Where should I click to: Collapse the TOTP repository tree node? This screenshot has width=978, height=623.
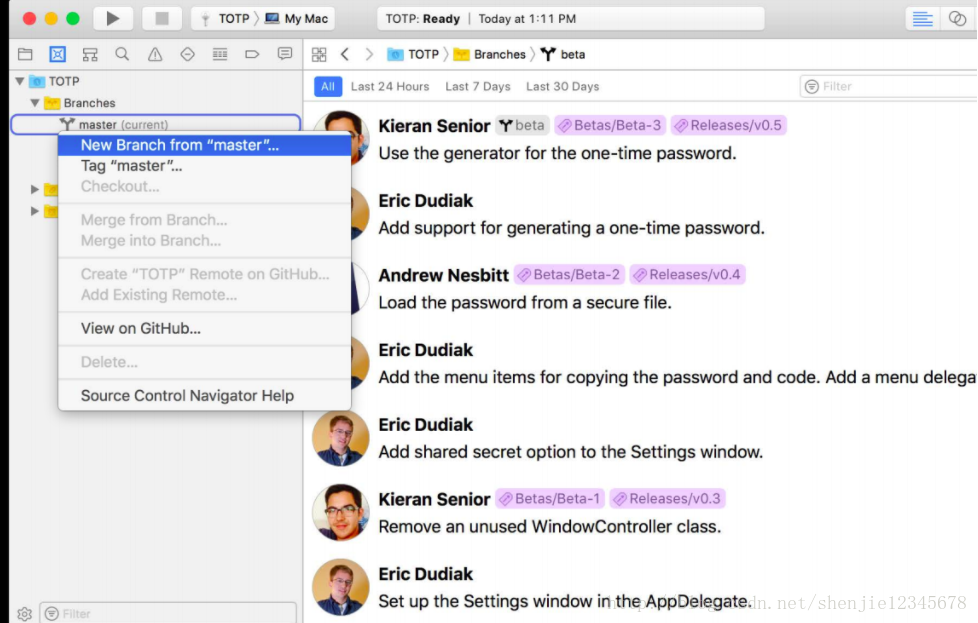pos(20,81)
